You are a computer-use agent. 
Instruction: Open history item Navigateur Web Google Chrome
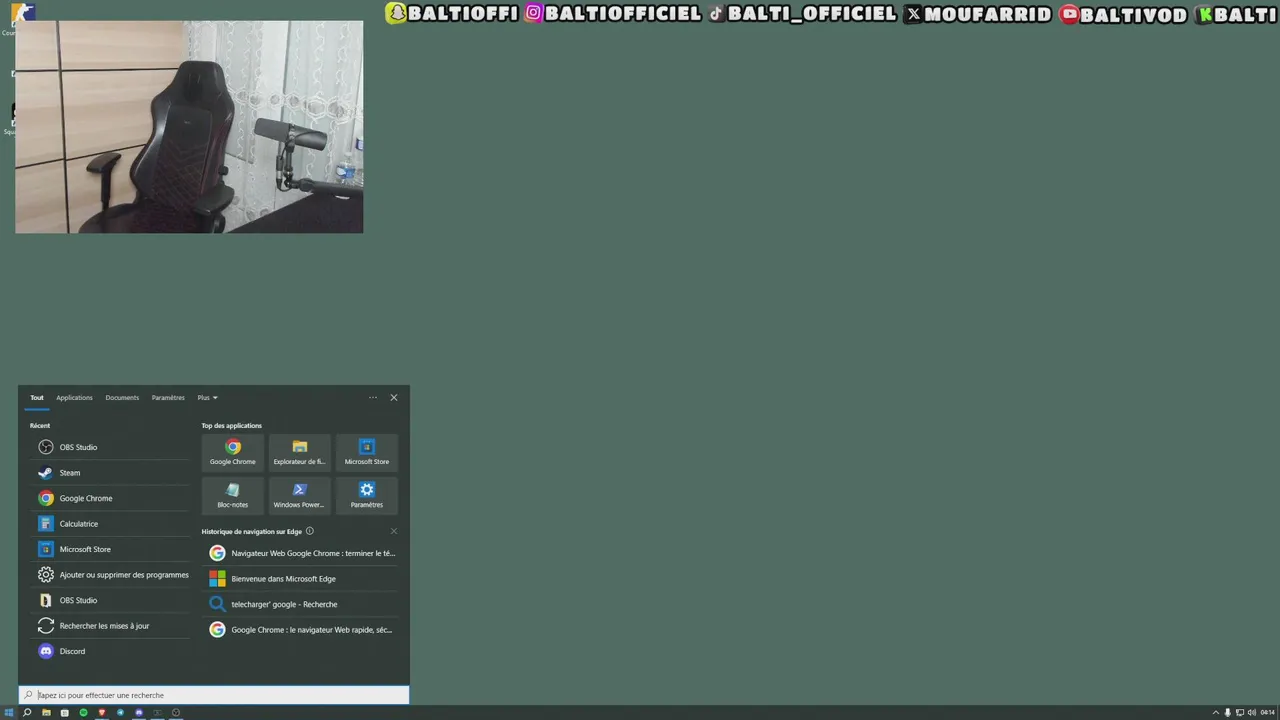[x=300, y=553]
